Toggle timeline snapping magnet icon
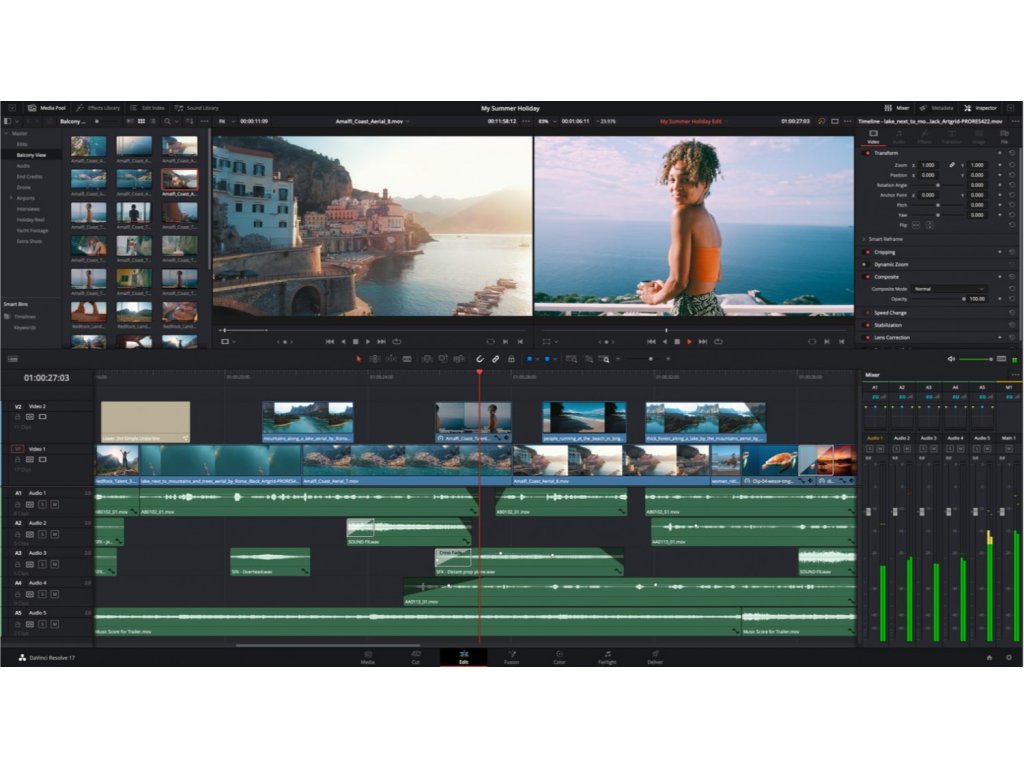Image resolution: width=1024 pixels, height=768 pixels. point(480,358)
